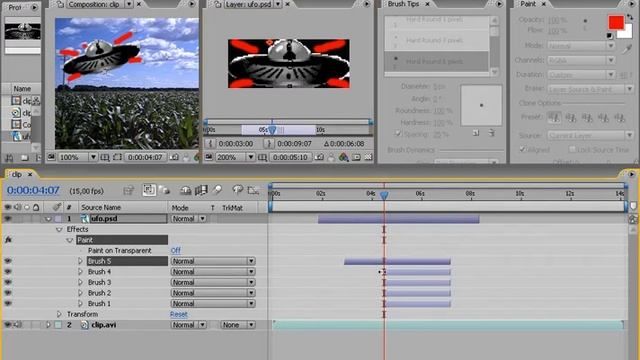Open clip.avi TrkMat None dropdown
The height and width of the screenshot is (360, 640).
(238, 325)
